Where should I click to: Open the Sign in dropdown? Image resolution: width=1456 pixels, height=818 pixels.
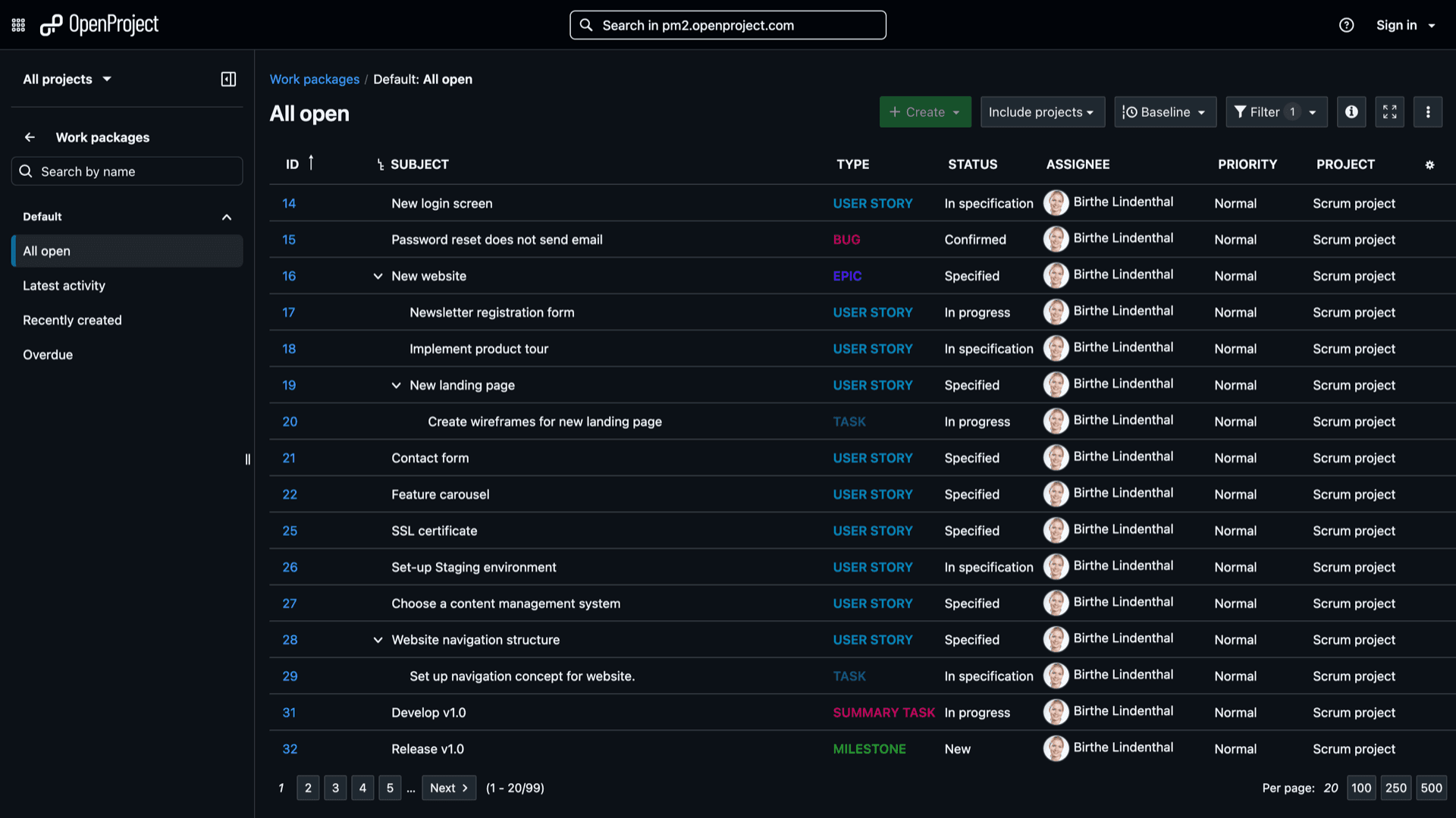1405,25
